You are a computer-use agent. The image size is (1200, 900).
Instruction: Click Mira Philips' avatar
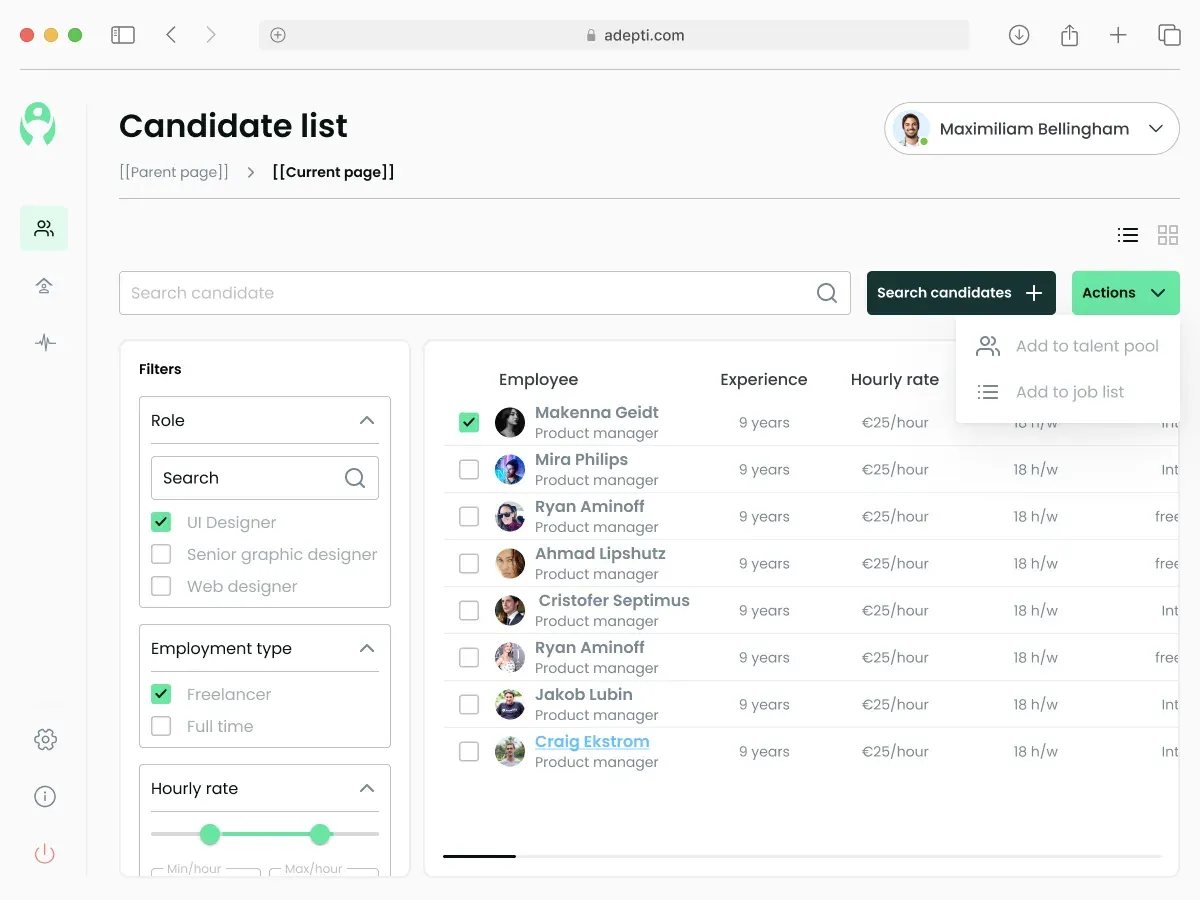tap(510, 469)
